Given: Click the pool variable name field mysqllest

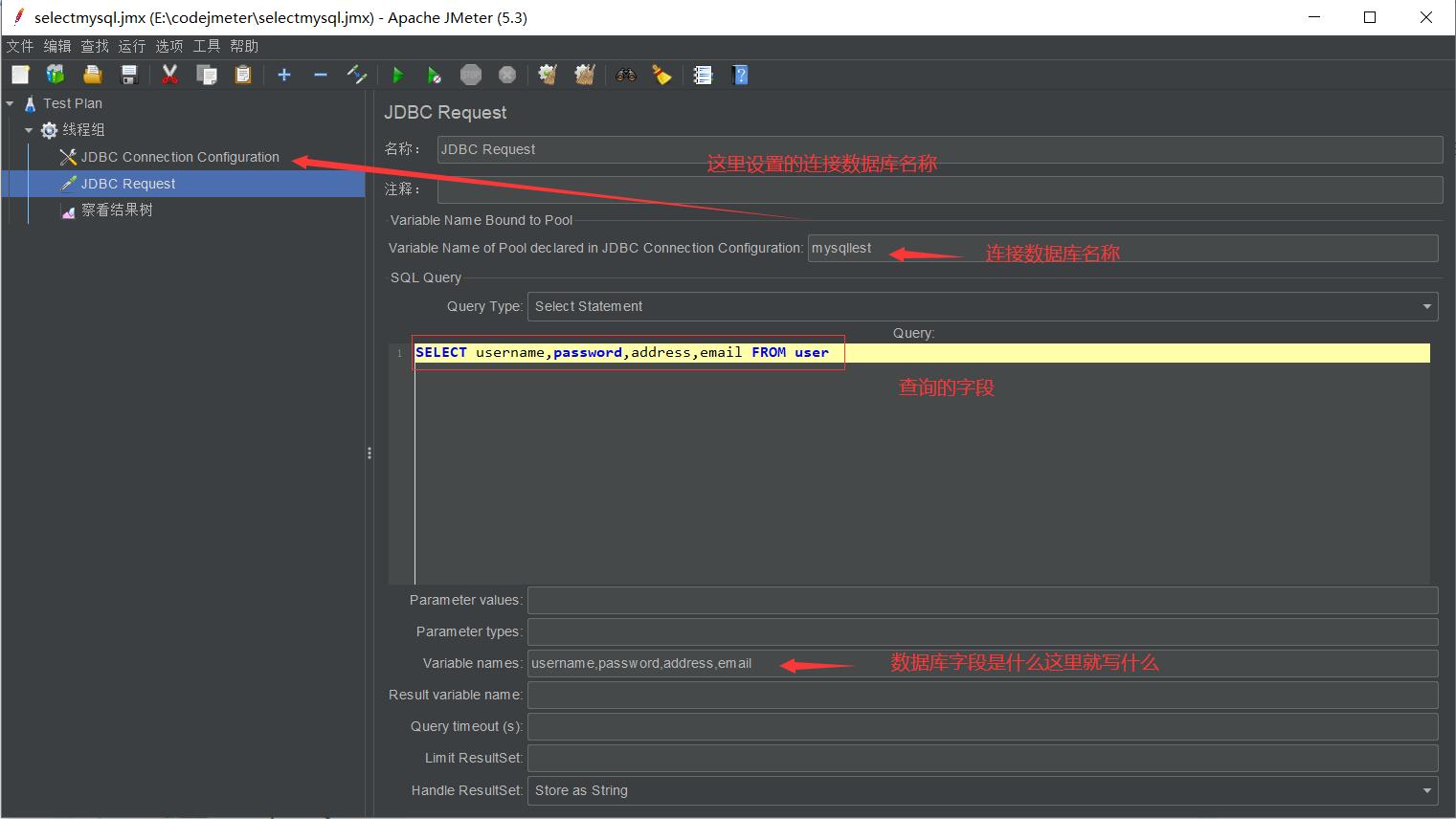Looking at the screenshot, I should pyautogui.click(x=1123, y=248).
